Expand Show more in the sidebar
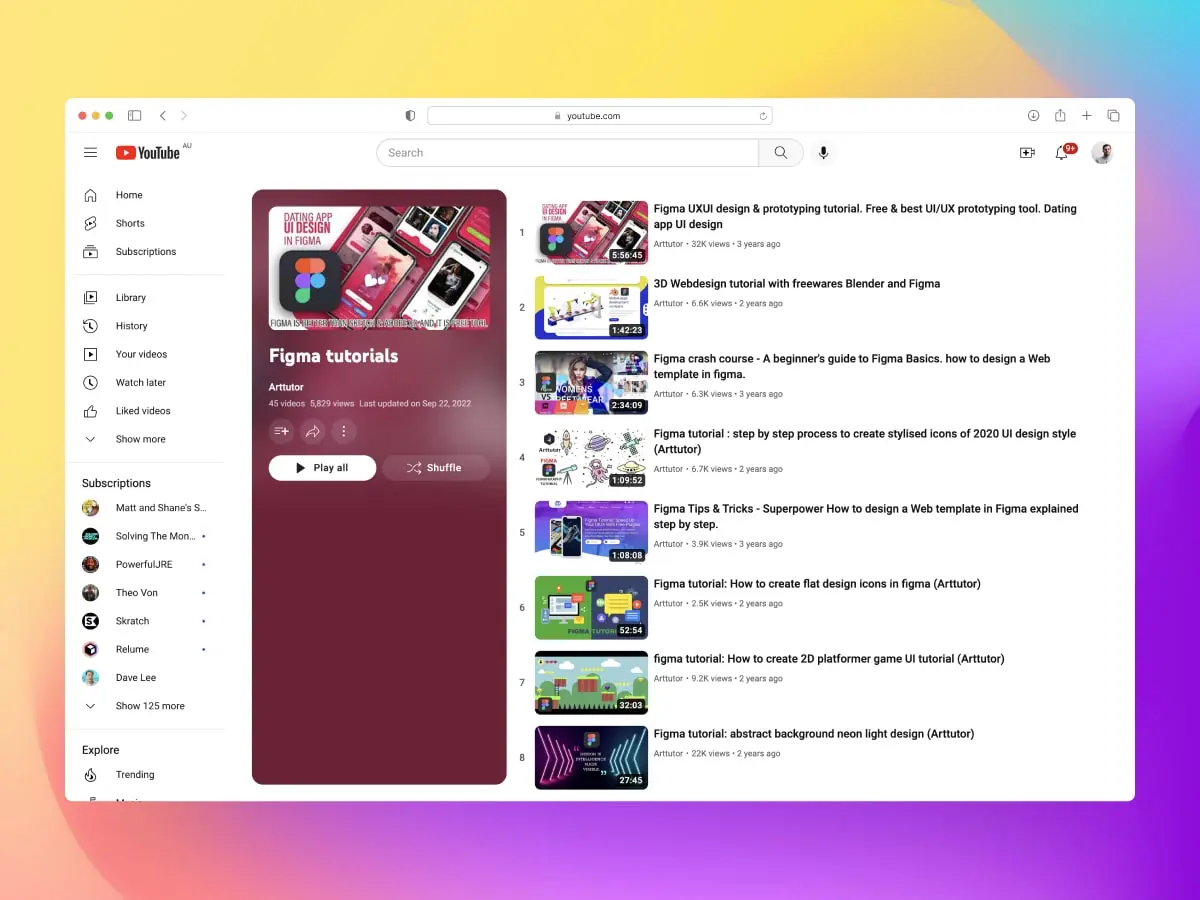The width and height of the screenshot is (1200, 900). click(x=141, y=438)
